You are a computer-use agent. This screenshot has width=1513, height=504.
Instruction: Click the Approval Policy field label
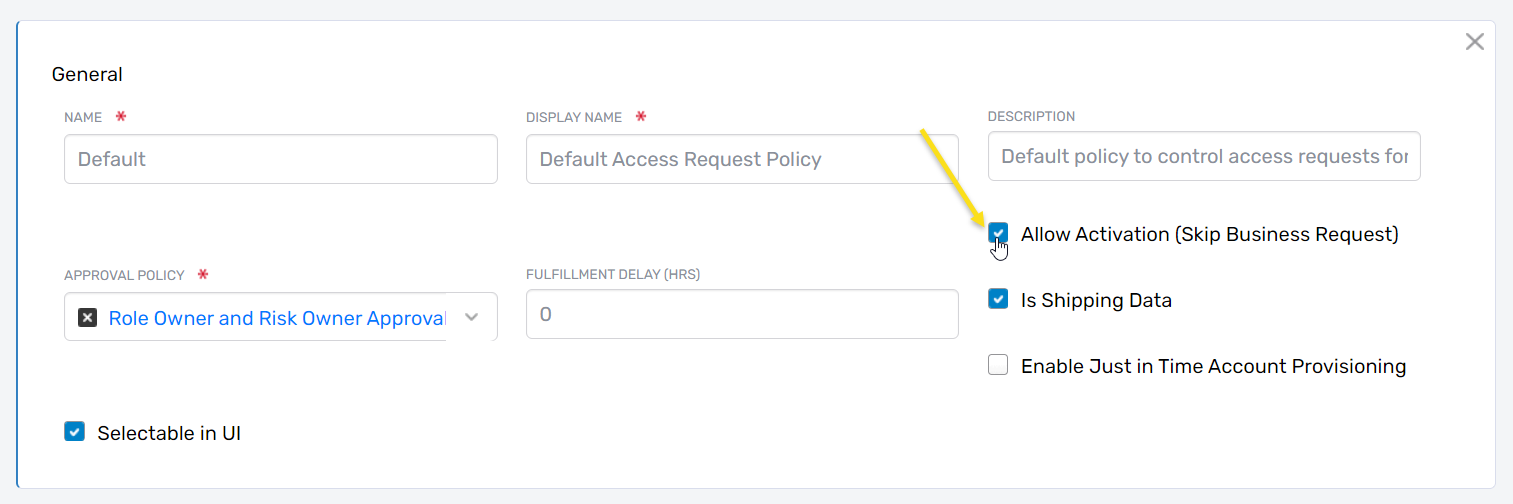coord(124,275)
